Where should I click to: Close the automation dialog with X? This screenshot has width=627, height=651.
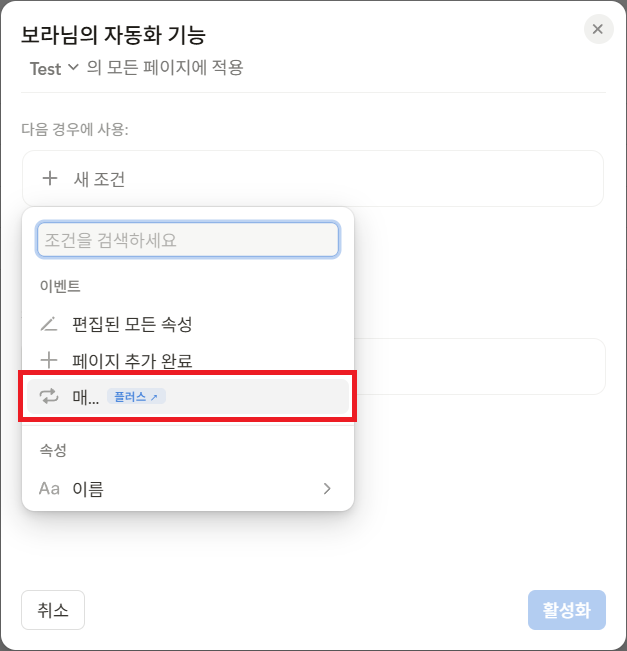coord(598,29)
